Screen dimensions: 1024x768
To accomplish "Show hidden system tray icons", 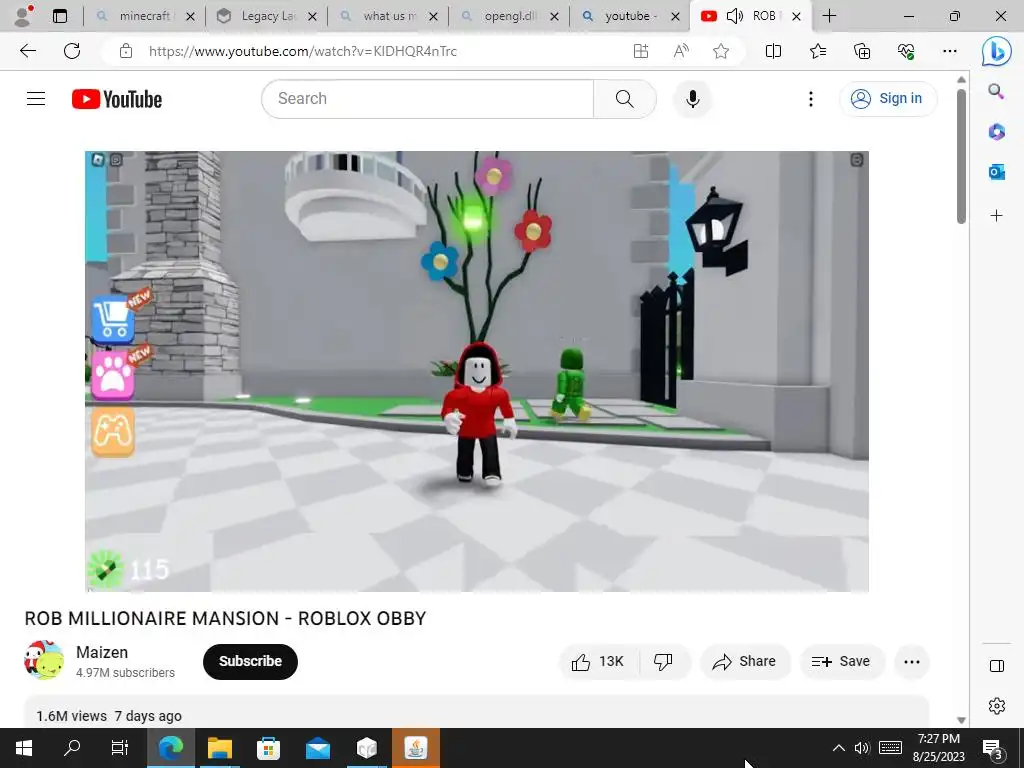I will click(839, 748).
